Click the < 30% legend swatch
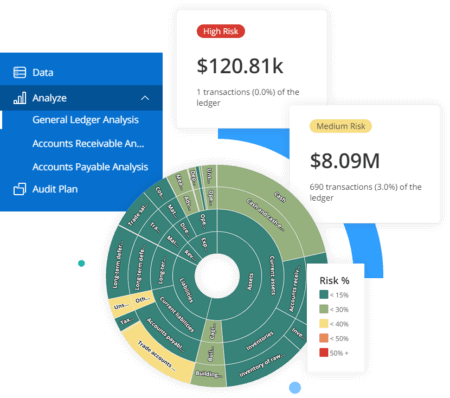This screenshot has height=398, width=450. (x=324, y=309)
